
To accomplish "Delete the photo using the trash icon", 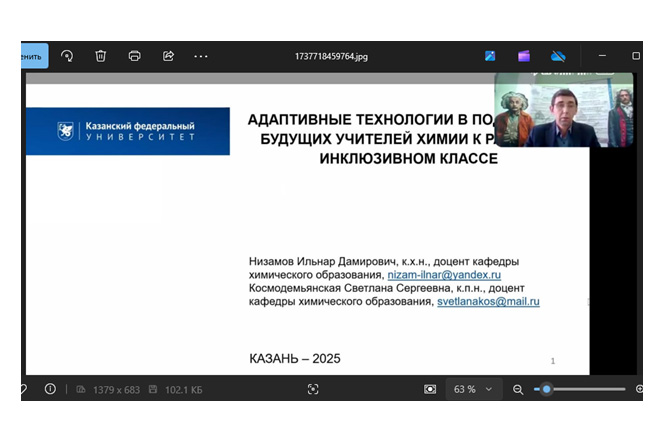I will click(x=100, y=56).
